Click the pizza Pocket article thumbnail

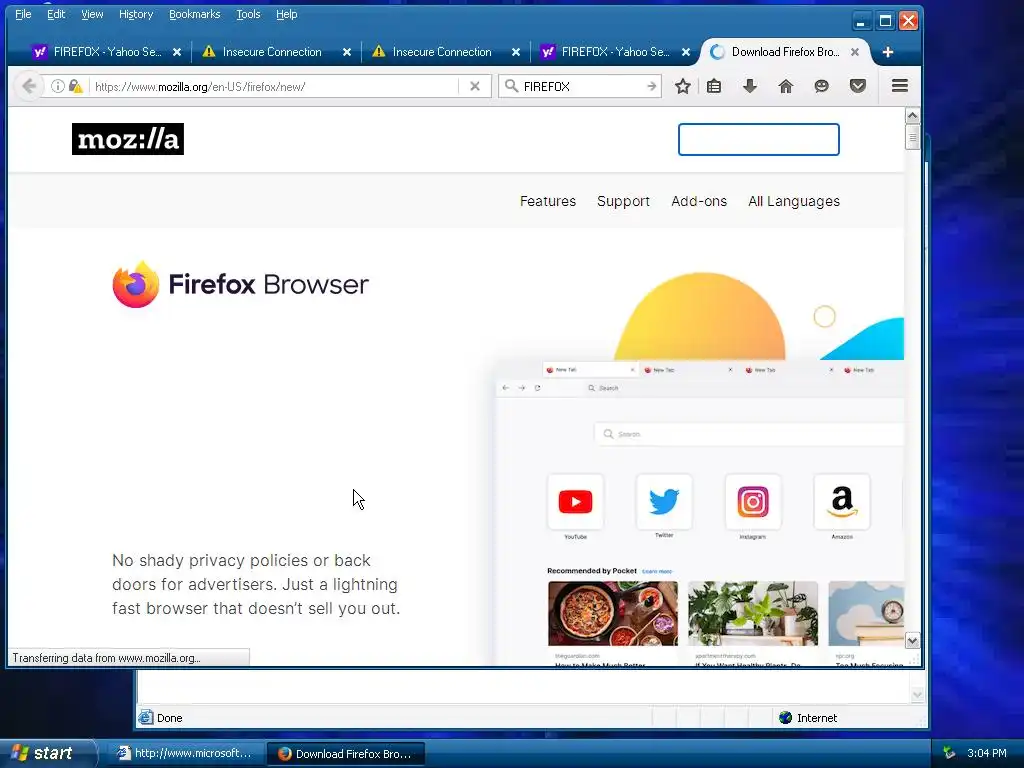(x=613, y=613)
